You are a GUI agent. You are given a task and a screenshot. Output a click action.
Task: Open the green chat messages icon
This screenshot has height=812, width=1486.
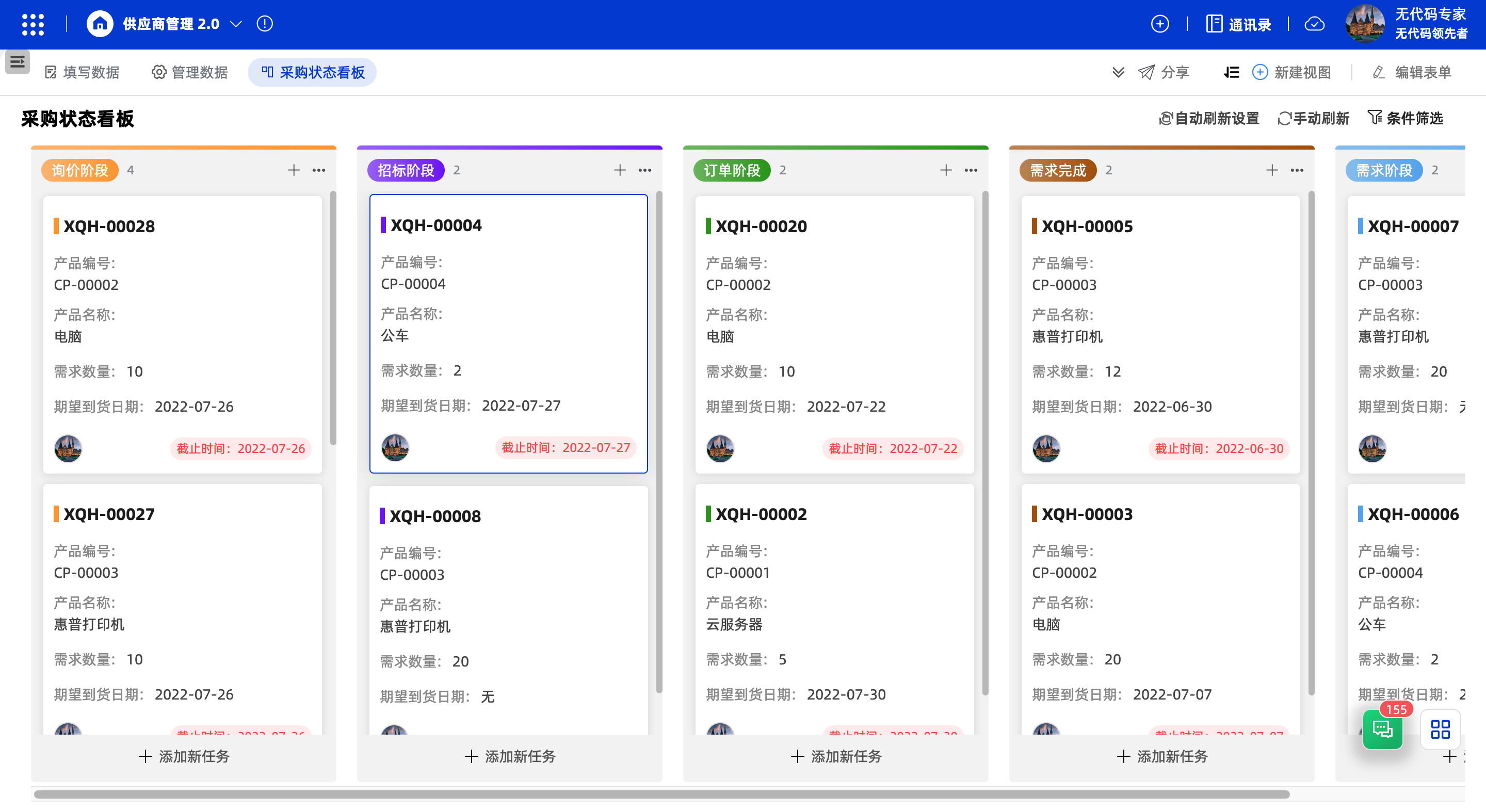point(1382,729)
